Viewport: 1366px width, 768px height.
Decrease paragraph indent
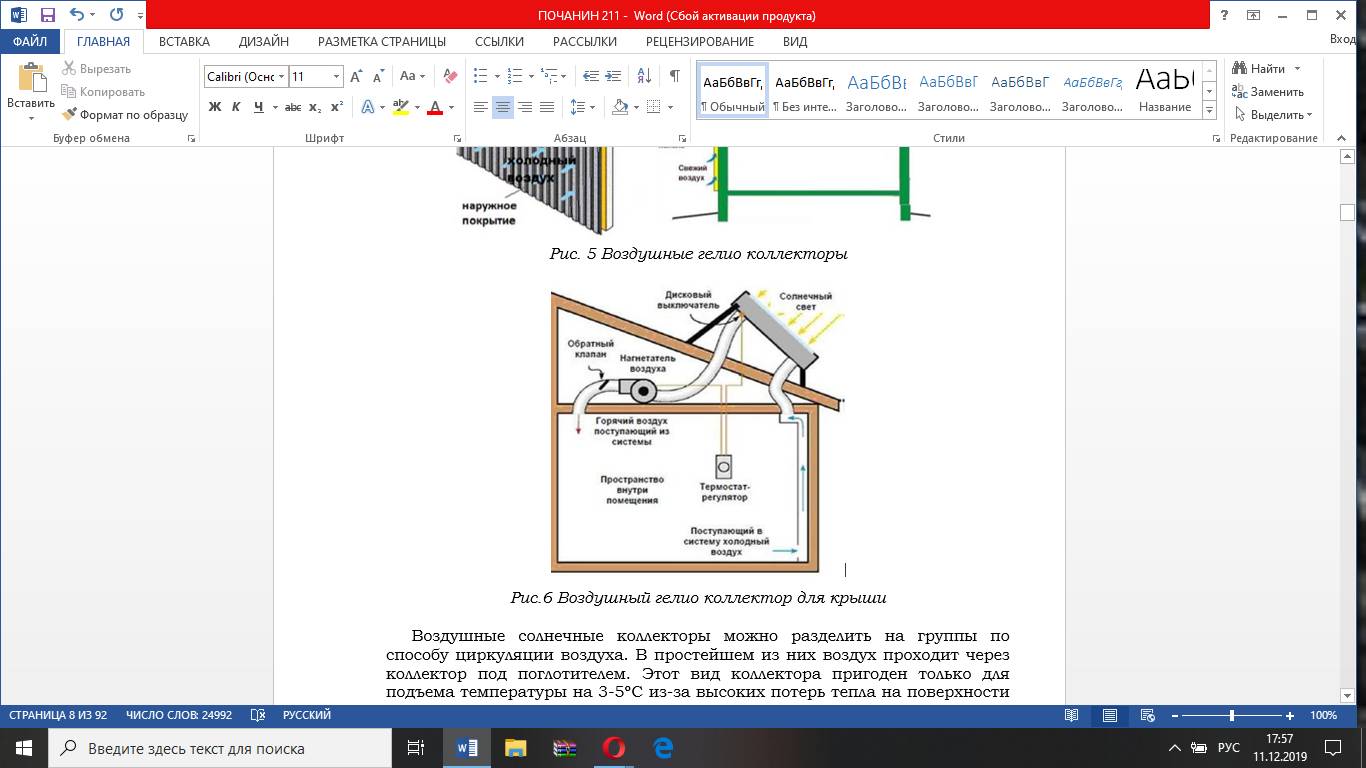pos(590,76)
